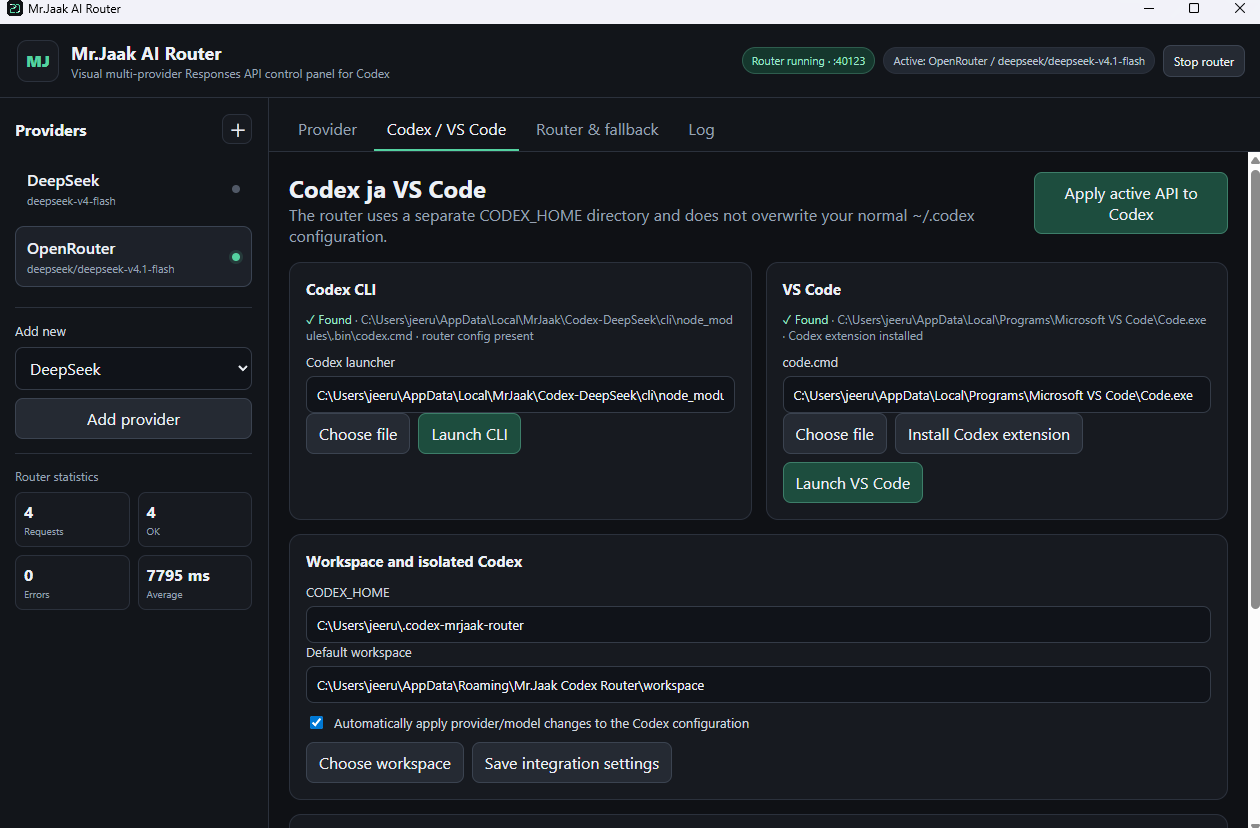Toggle automatically apply provider/model changes checkbox
1260x828 pixels.
(317, 723)
